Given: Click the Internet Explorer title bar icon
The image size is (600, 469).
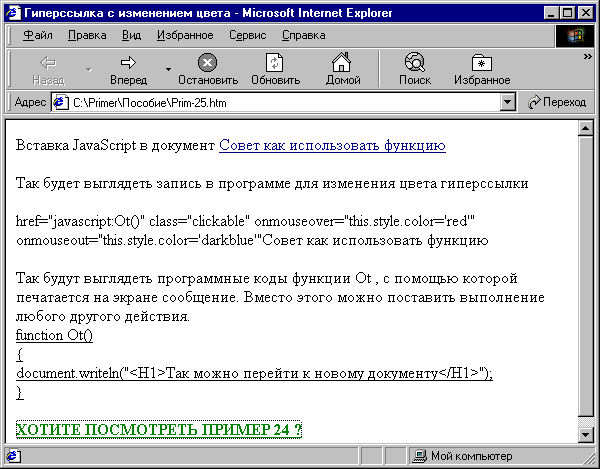Looking at the screenshot, I should click(14, 13).
